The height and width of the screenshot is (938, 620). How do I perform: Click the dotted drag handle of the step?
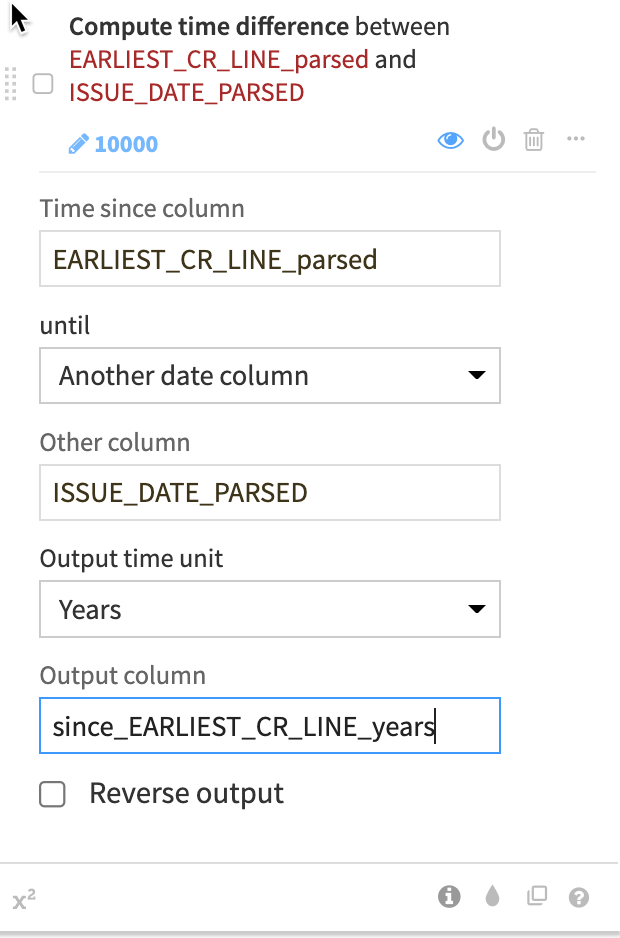(11, 83)
